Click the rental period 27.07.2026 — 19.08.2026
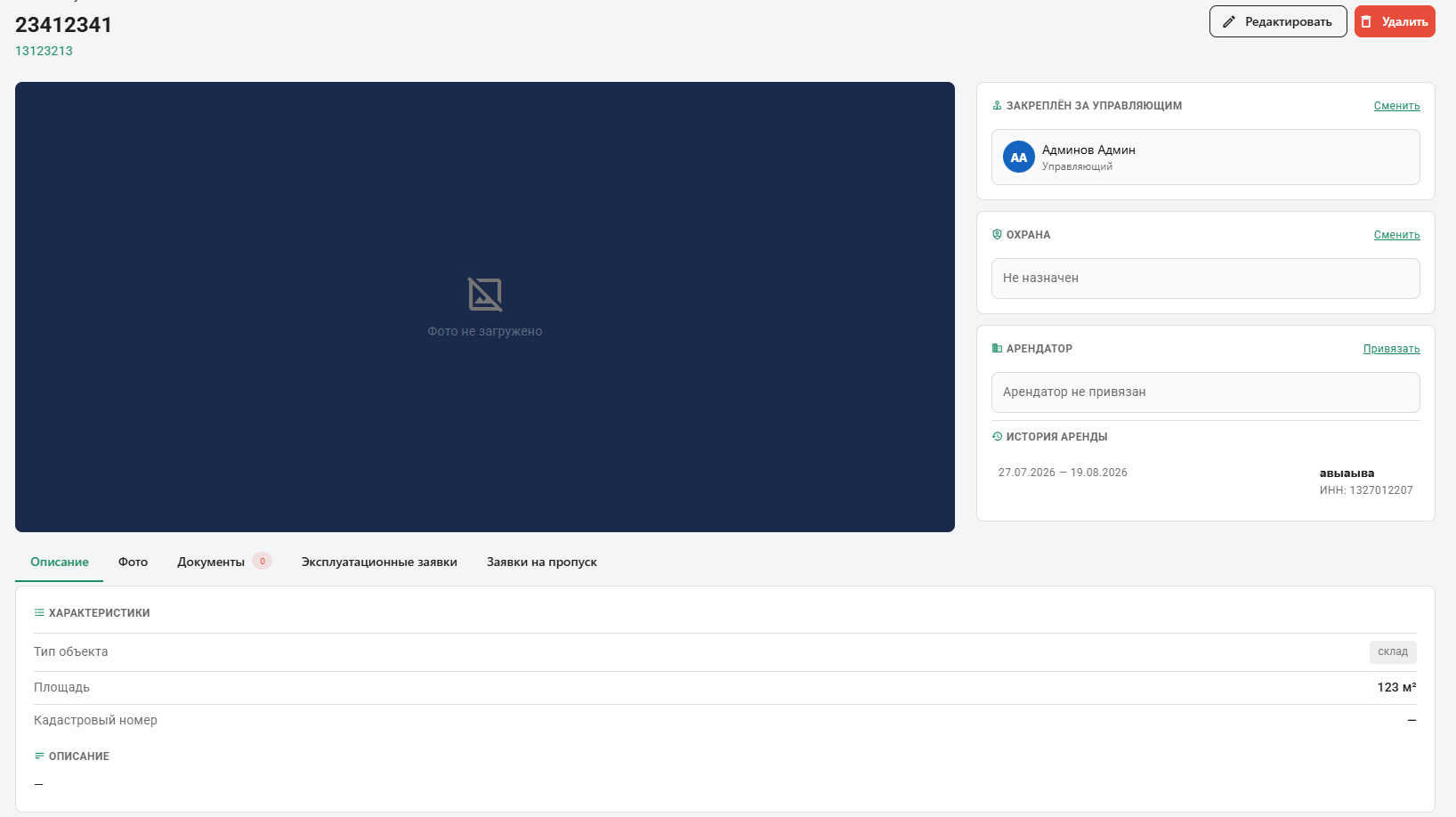The height and width of the screenshot is (817, 1456). [x=1063, y=473]
